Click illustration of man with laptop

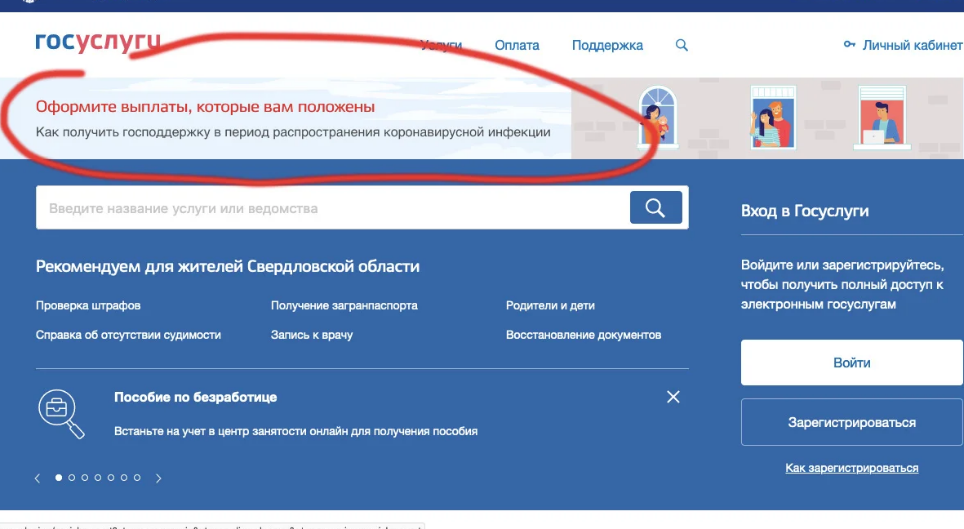[882, 117]
